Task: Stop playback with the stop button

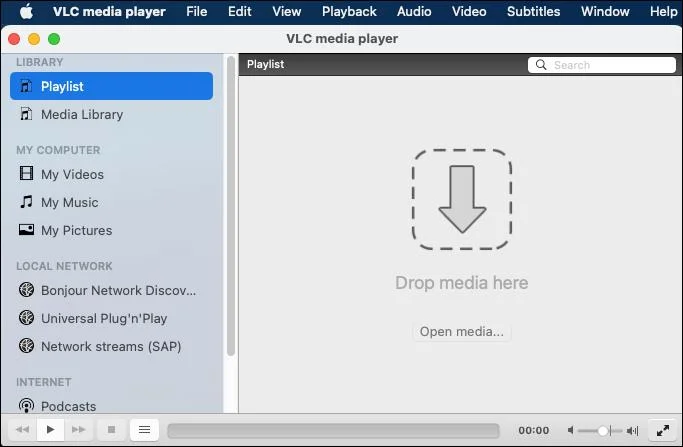Action: pyautogui.click(x=112, y=430)
